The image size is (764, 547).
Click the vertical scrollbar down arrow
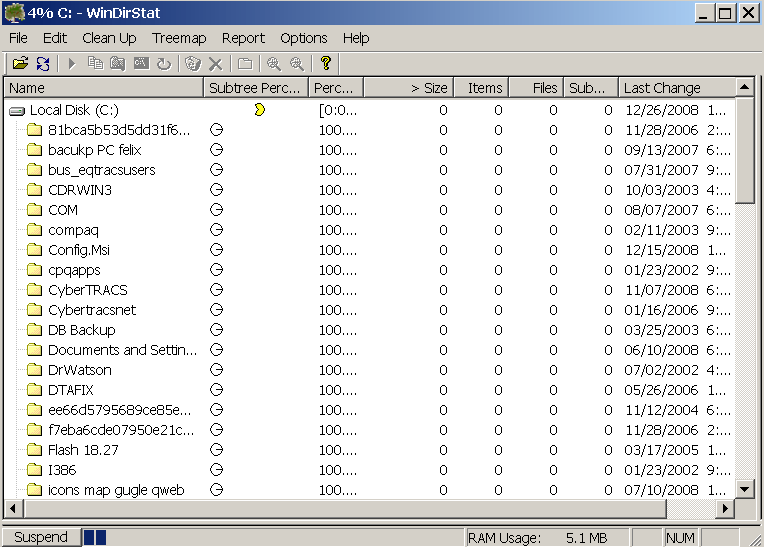[x=745, y=489]
